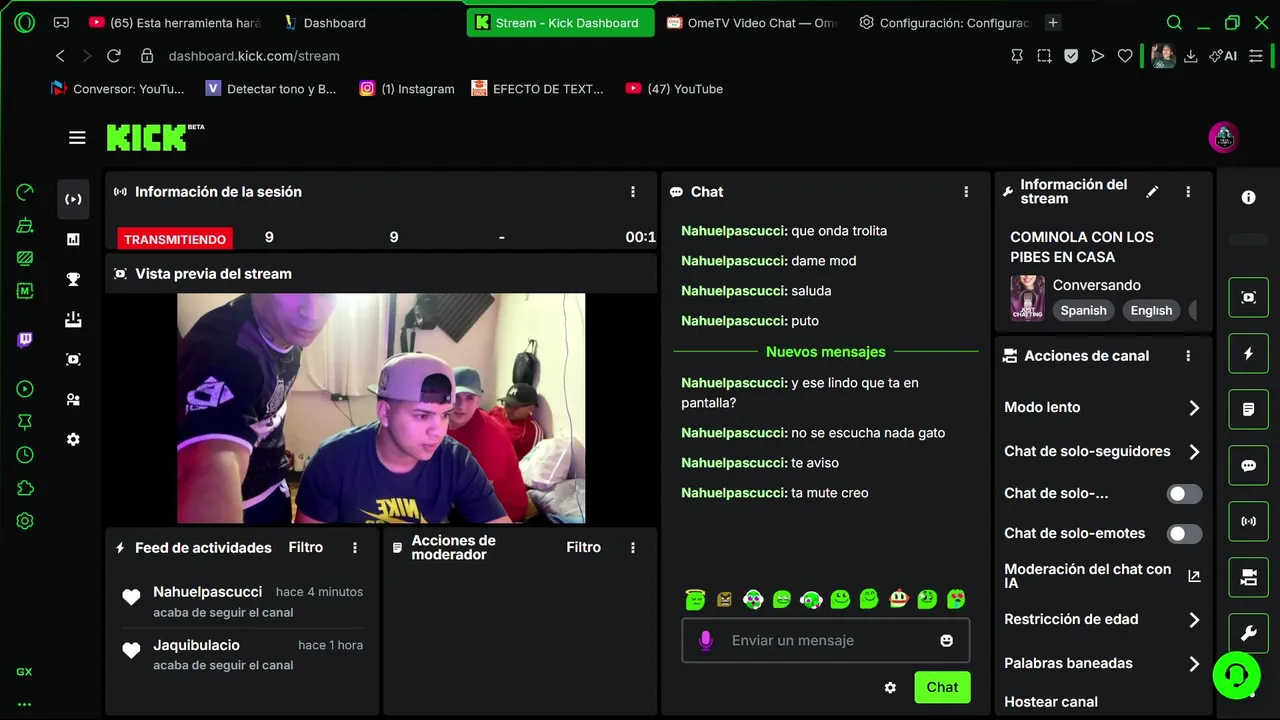Open analytics bar chart icon in sidebar
Image resolution: width=1280 pixels, height=720 pixels.
(x=73, y=239)
